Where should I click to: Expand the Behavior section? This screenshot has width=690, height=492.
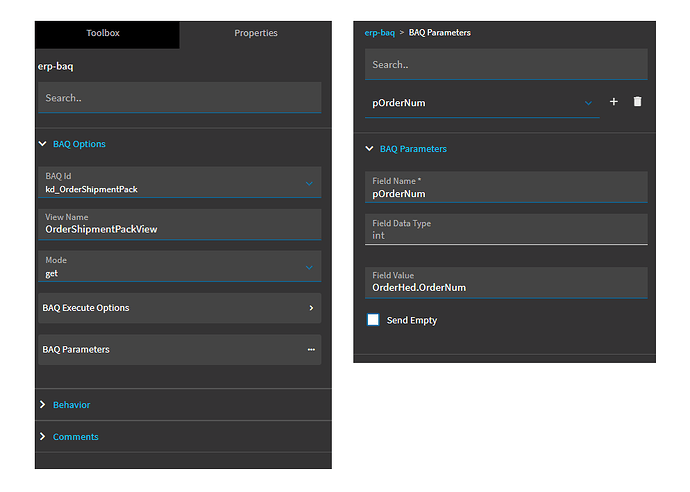pyautogui.click(x=43, y=404)
